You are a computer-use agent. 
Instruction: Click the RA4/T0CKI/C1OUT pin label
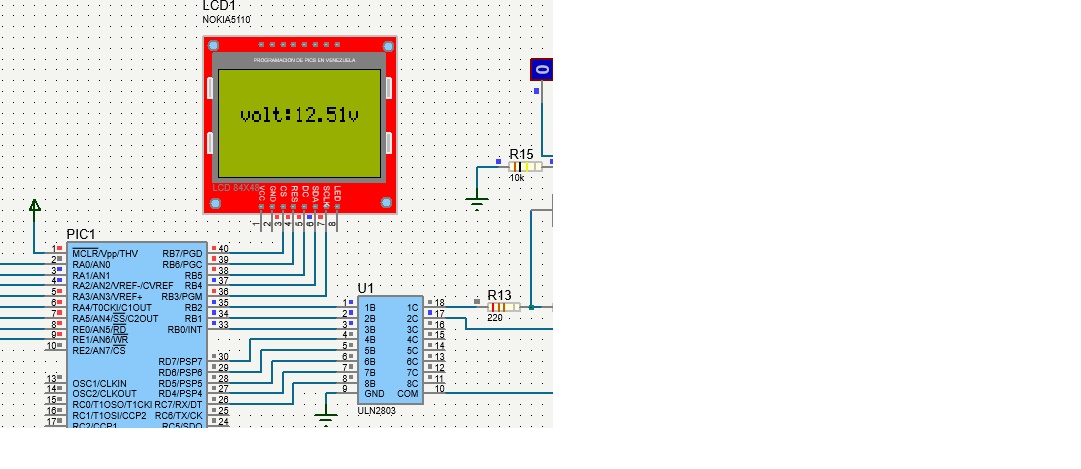(112, 308)
